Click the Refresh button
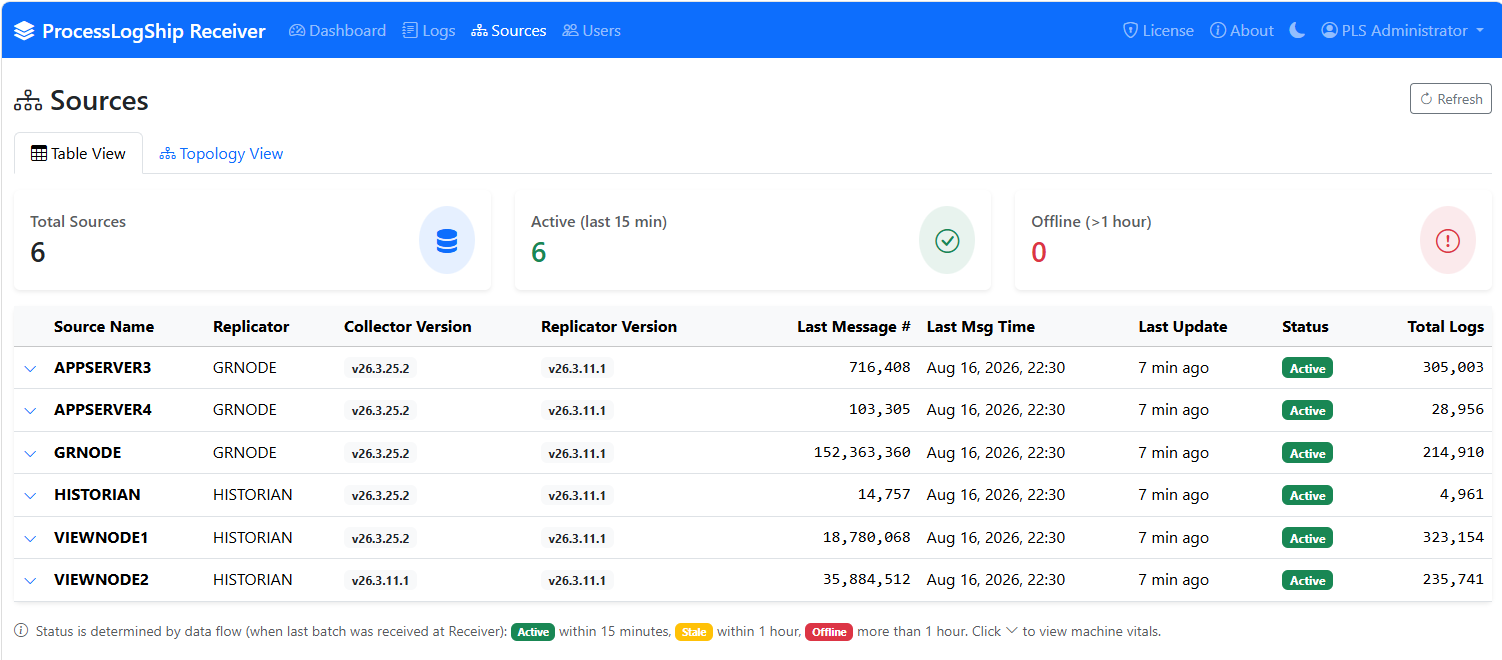This screenshot has height=660, width=1502. 1451,99
